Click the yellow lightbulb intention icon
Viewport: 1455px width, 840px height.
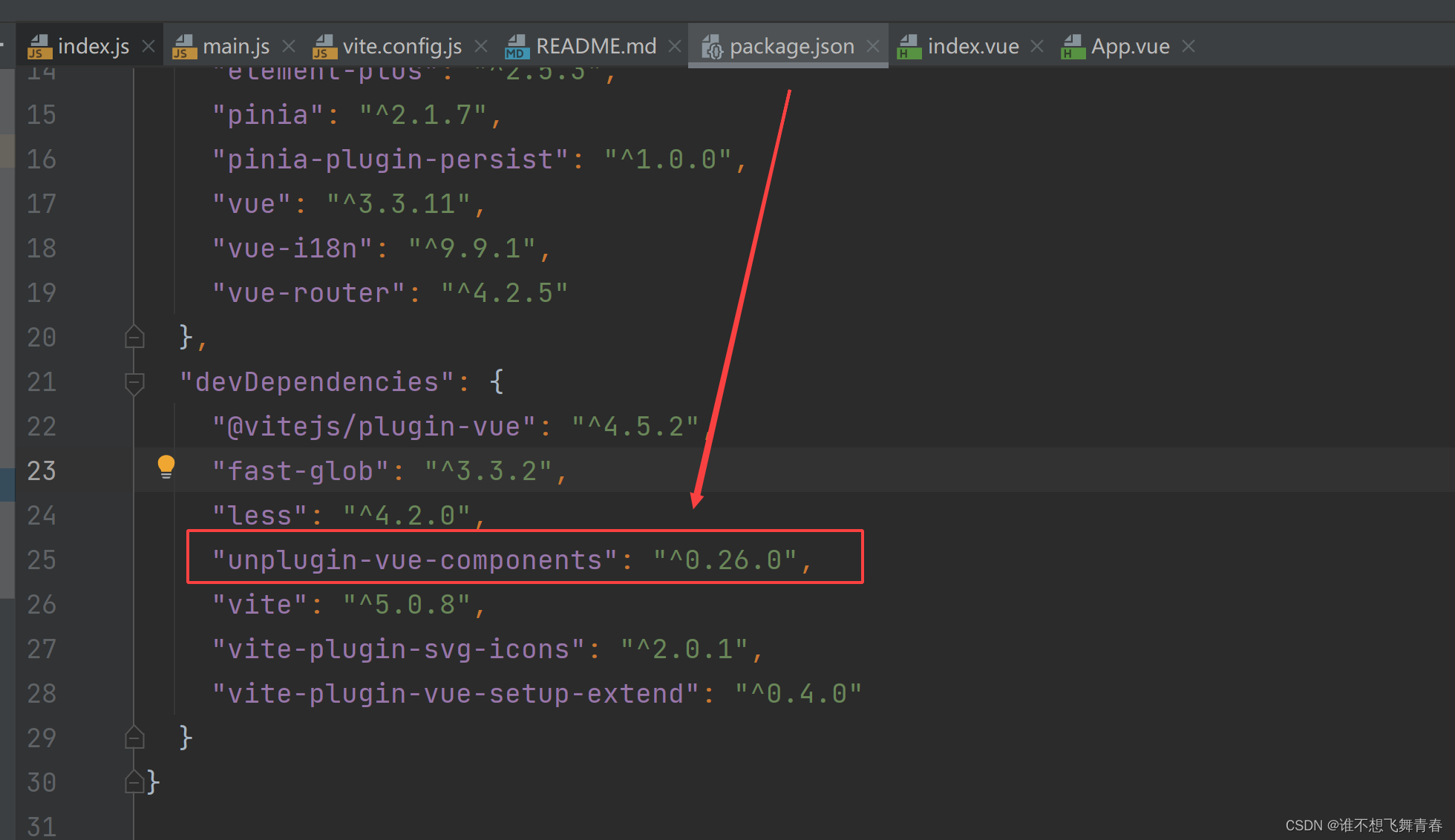point(166,467)
